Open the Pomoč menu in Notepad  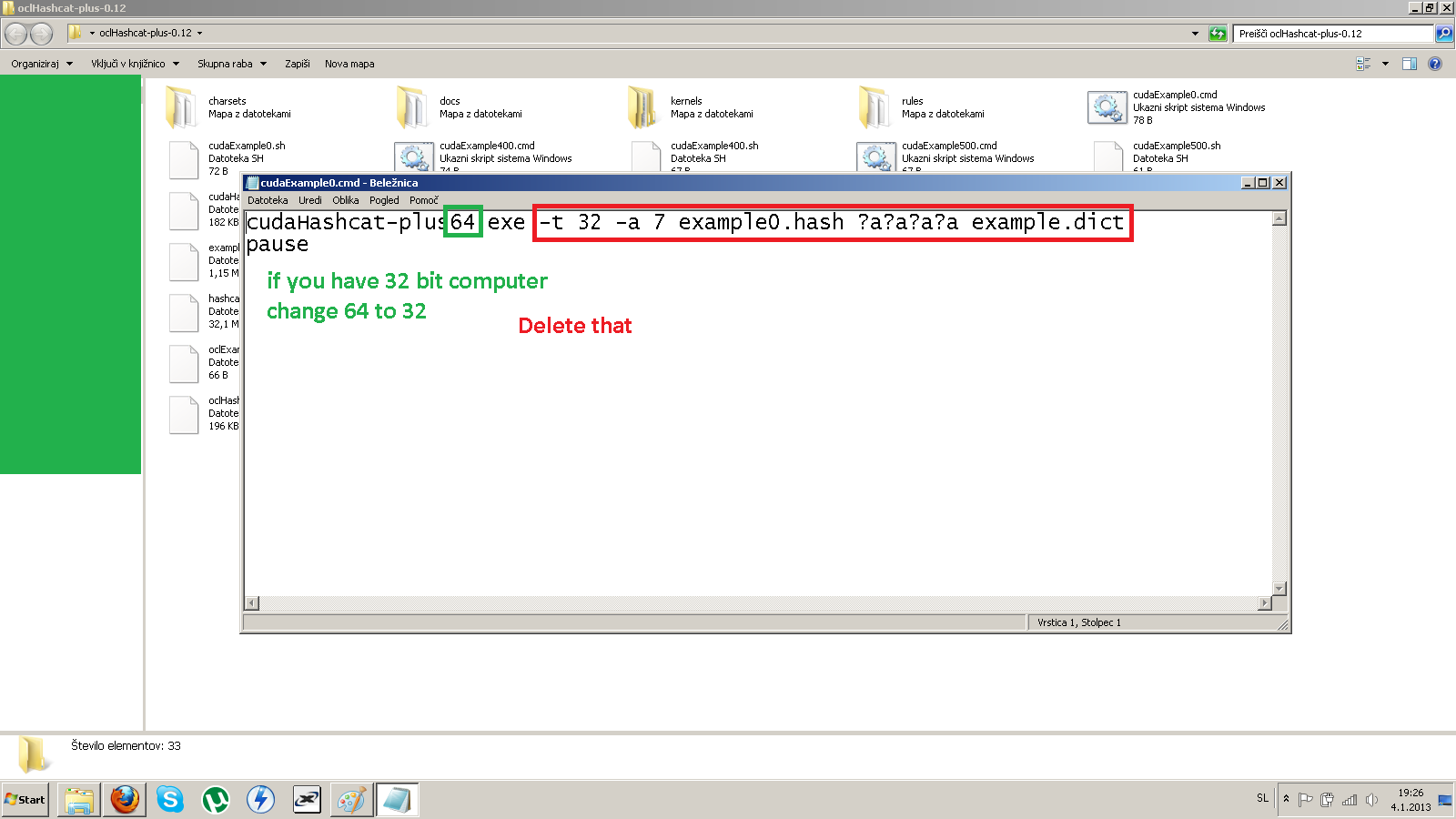(x=424, y=200)
